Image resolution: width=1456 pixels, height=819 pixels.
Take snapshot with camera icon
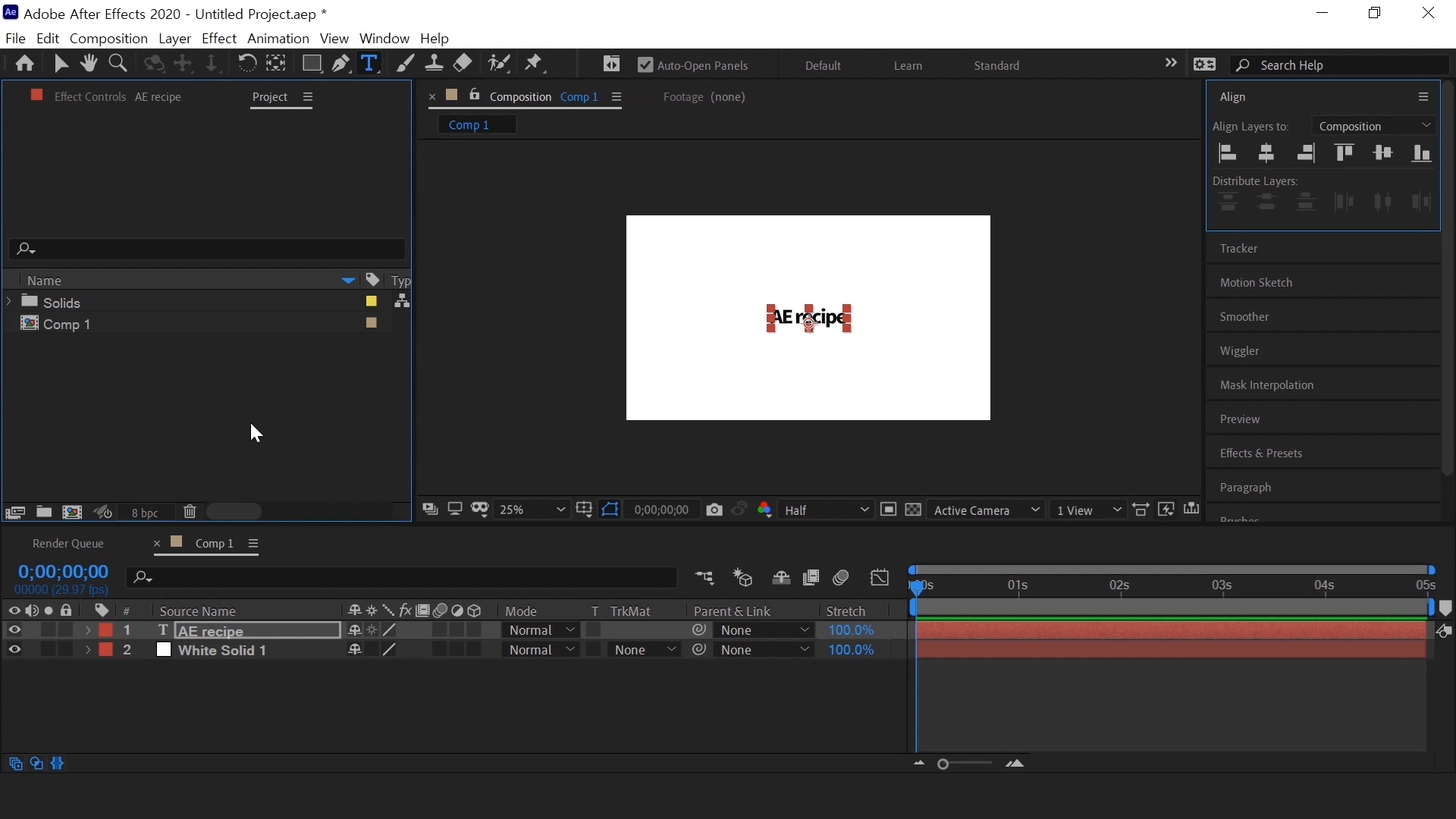click(x=714, y=510)
